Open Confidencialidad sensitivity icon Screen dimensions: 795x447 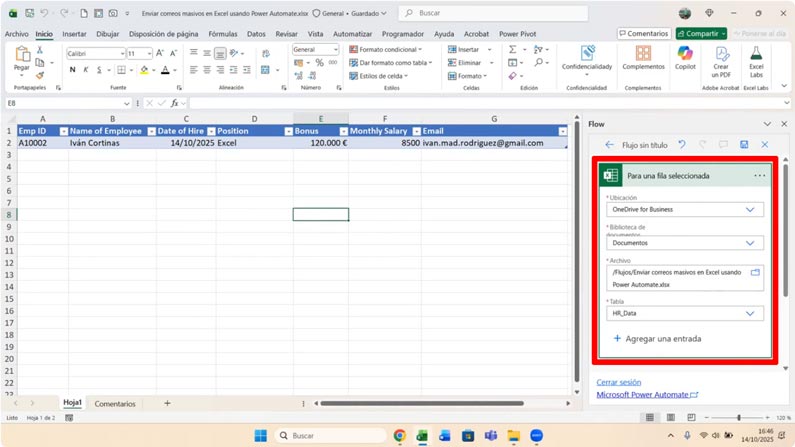(587, 53)
